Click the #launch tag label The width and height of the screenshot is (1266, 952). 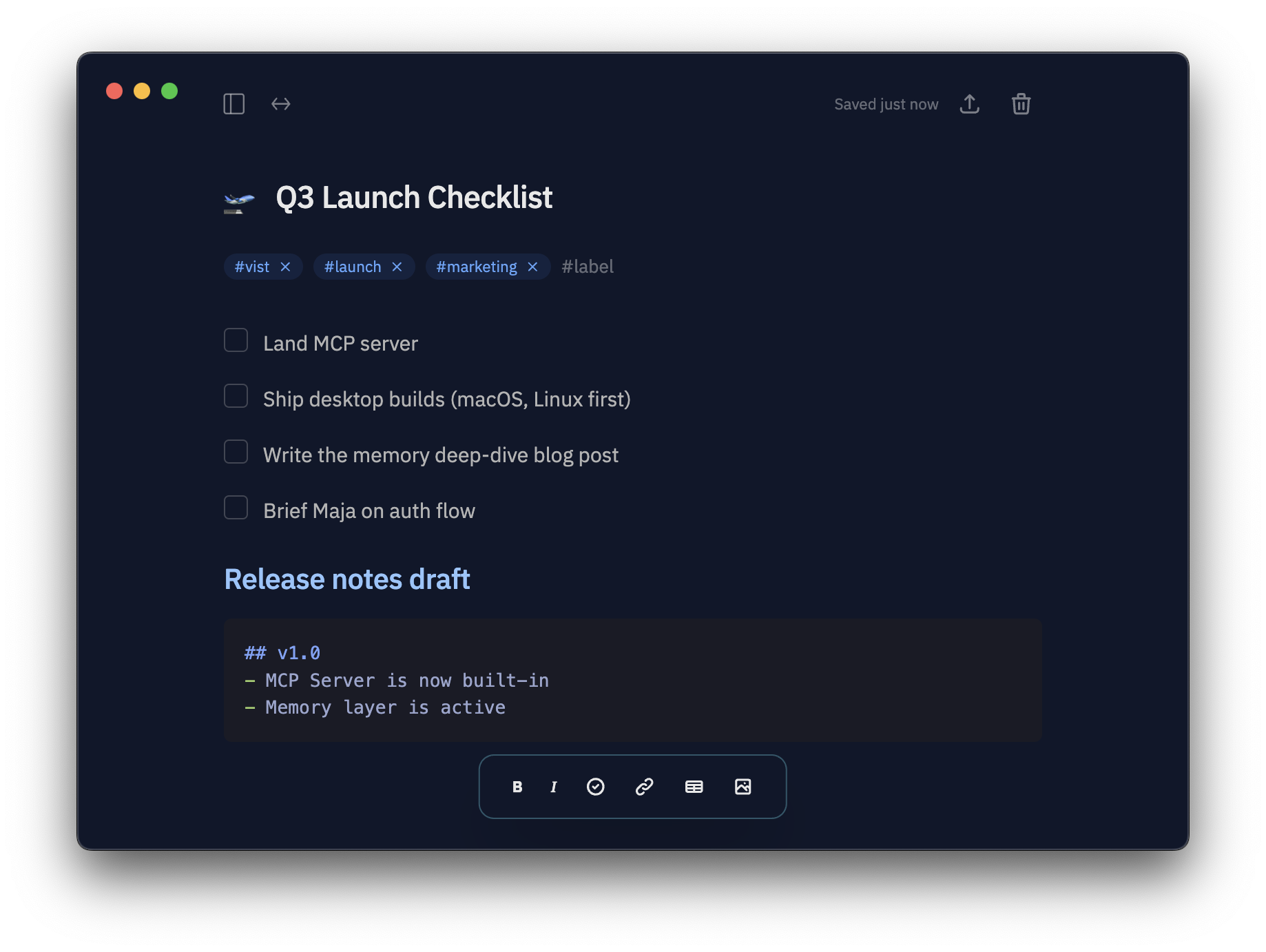[353, 267]
